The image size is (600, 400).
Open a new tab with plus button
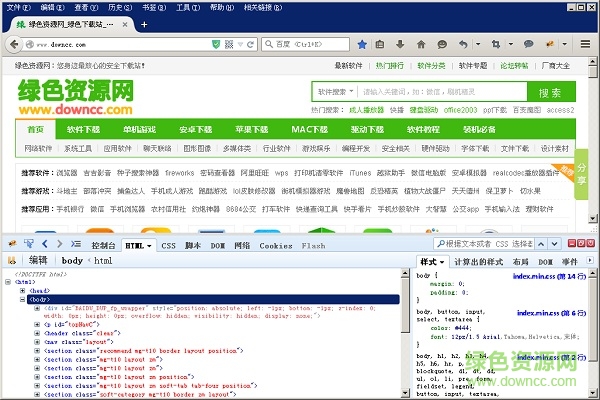(144, 24)
